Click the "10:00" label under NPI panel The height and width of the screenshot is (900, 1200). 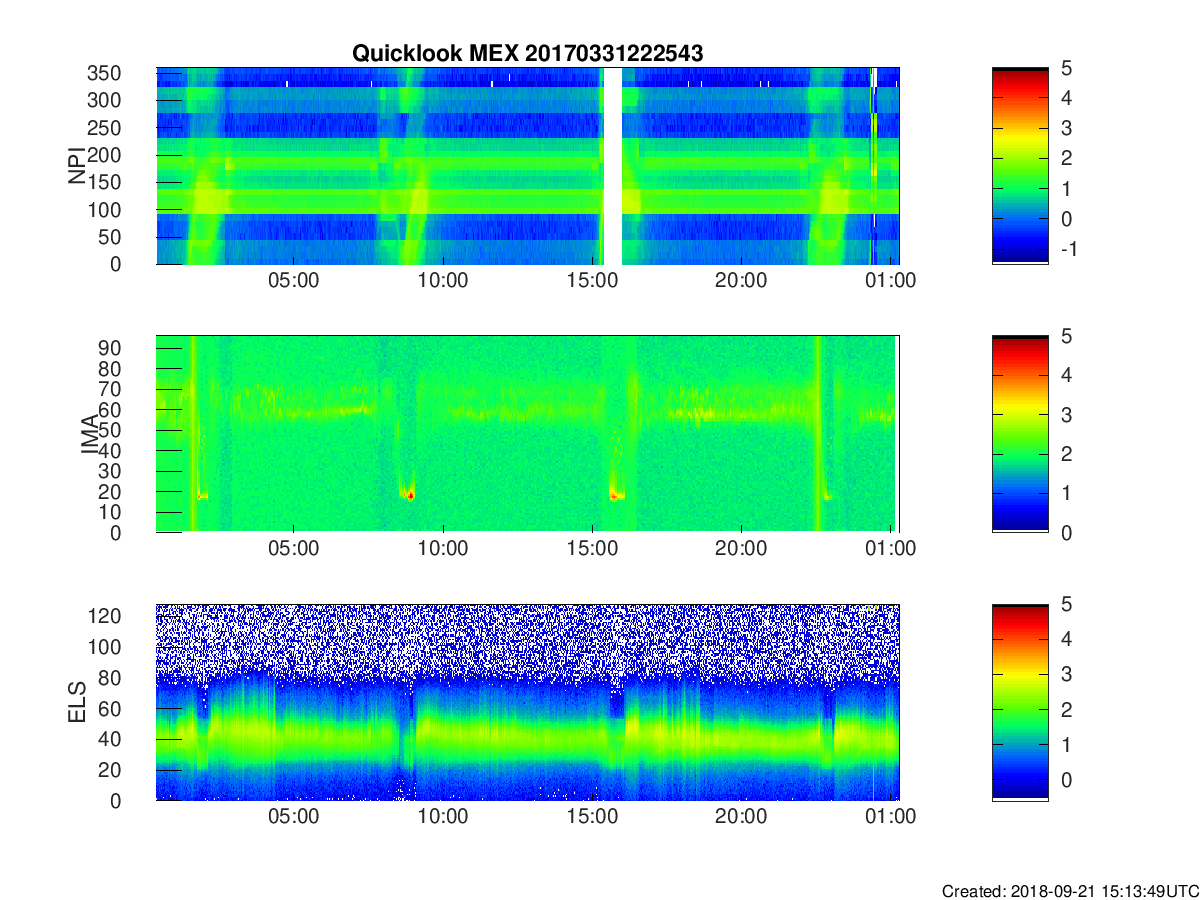[443, 281]
